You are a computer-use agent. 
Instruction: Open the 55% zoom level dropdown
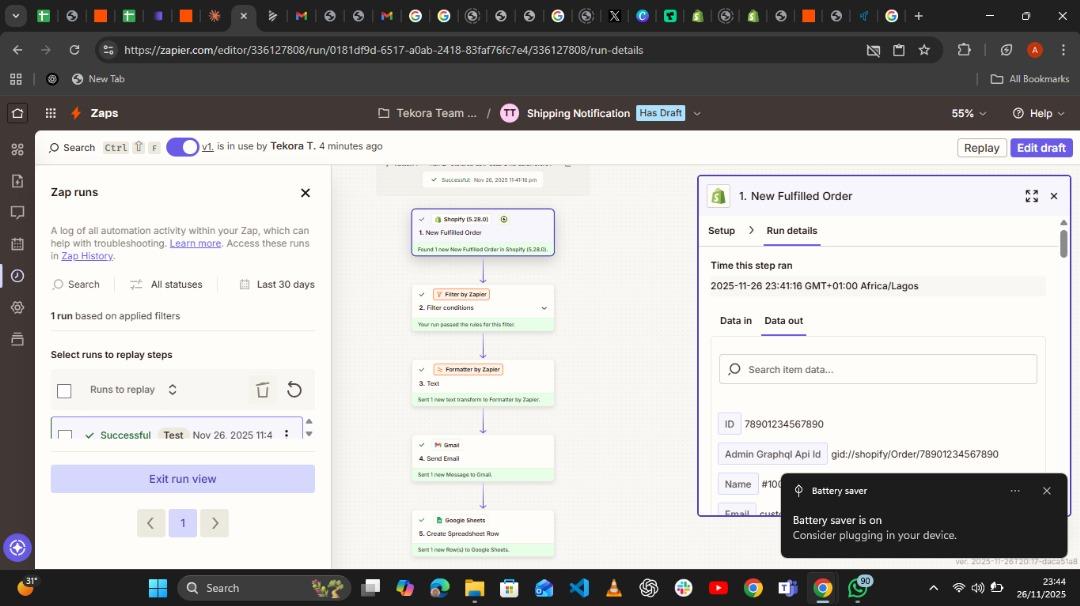tap(968, 113)
